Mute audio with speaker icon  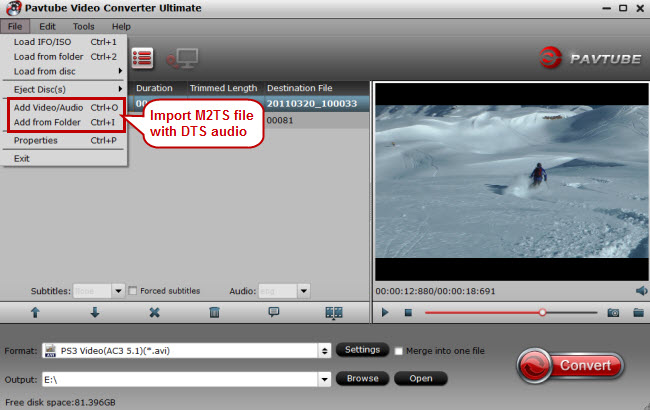pyautogui.click(x=641, y=291)
